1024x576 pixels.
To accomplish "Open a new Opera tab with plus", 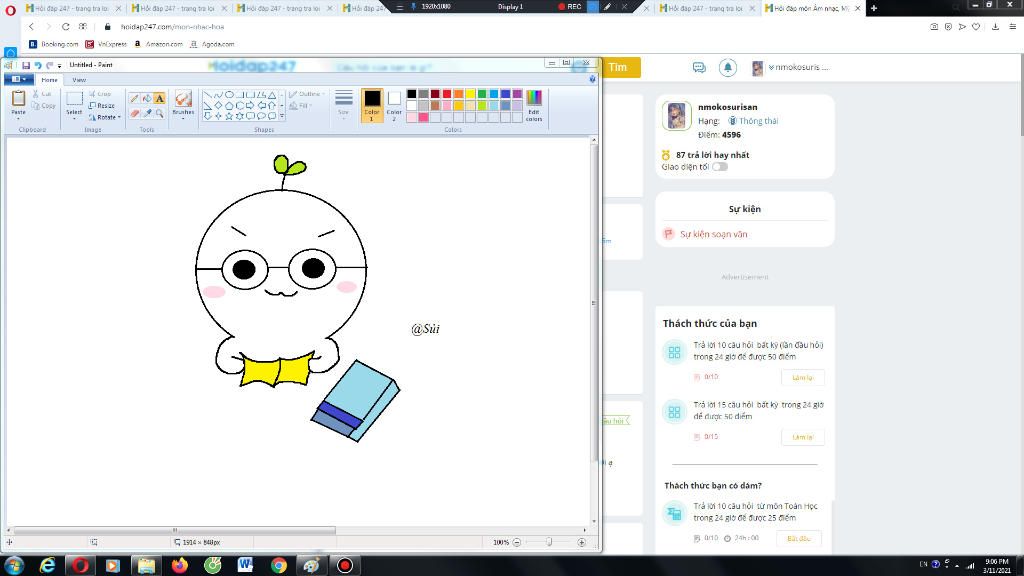I will (x=874, y=8).
